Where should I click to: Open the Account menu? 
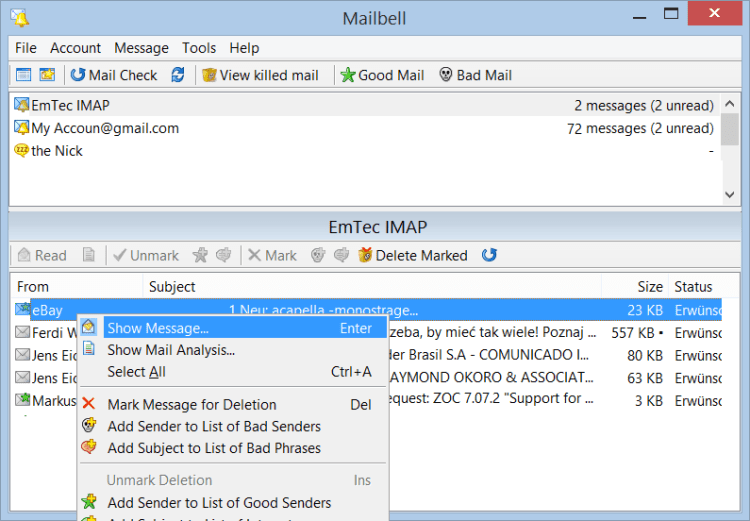(76, 48)
